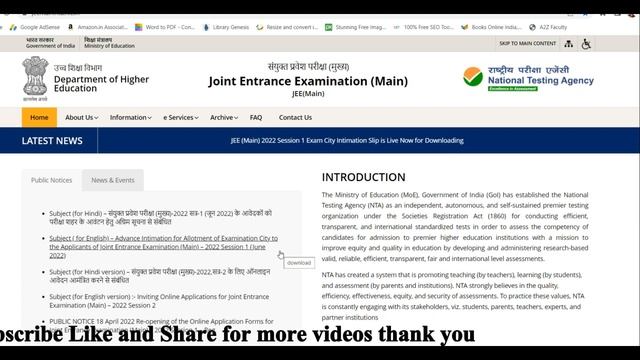The height and width of the screenshot is (360, 640).
Task: Click Ministry of Education link
Action: (x=109, y=43)
